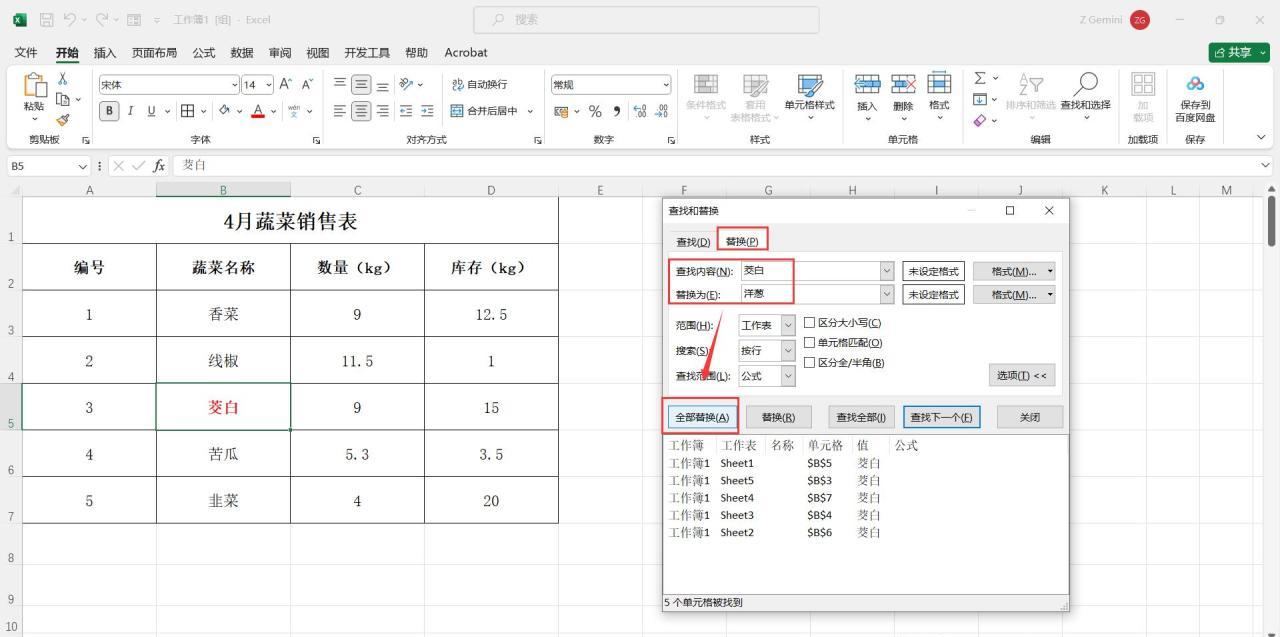Open the number format 常规 dropdown
Image resolution: width=1280 pixels, height=637 pixels.
pyautogui.click(x=667, y=85)
